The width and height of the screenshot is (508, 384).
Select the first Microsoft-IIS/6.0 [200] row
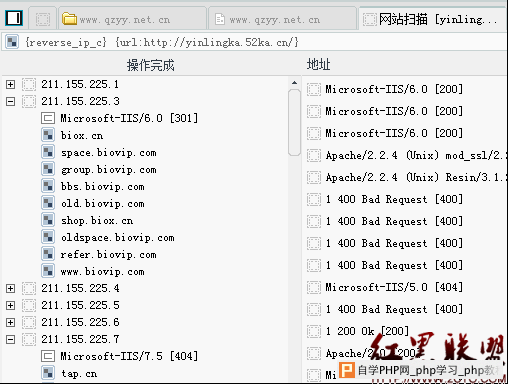click(x=394, y=89)
